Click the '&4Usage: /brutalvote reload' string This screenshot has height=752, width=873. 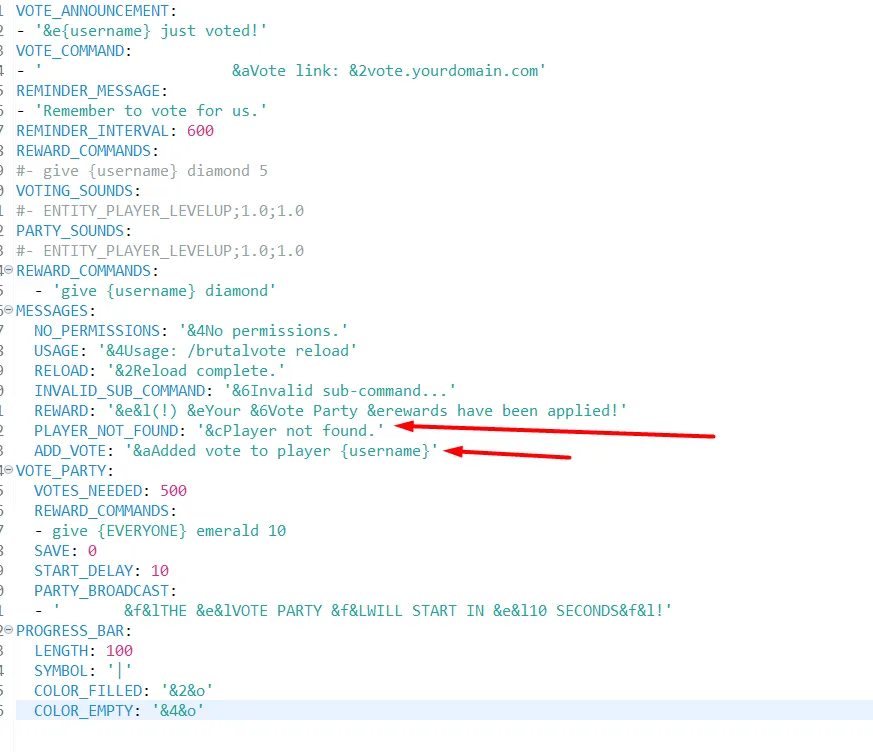pos(228,351)
